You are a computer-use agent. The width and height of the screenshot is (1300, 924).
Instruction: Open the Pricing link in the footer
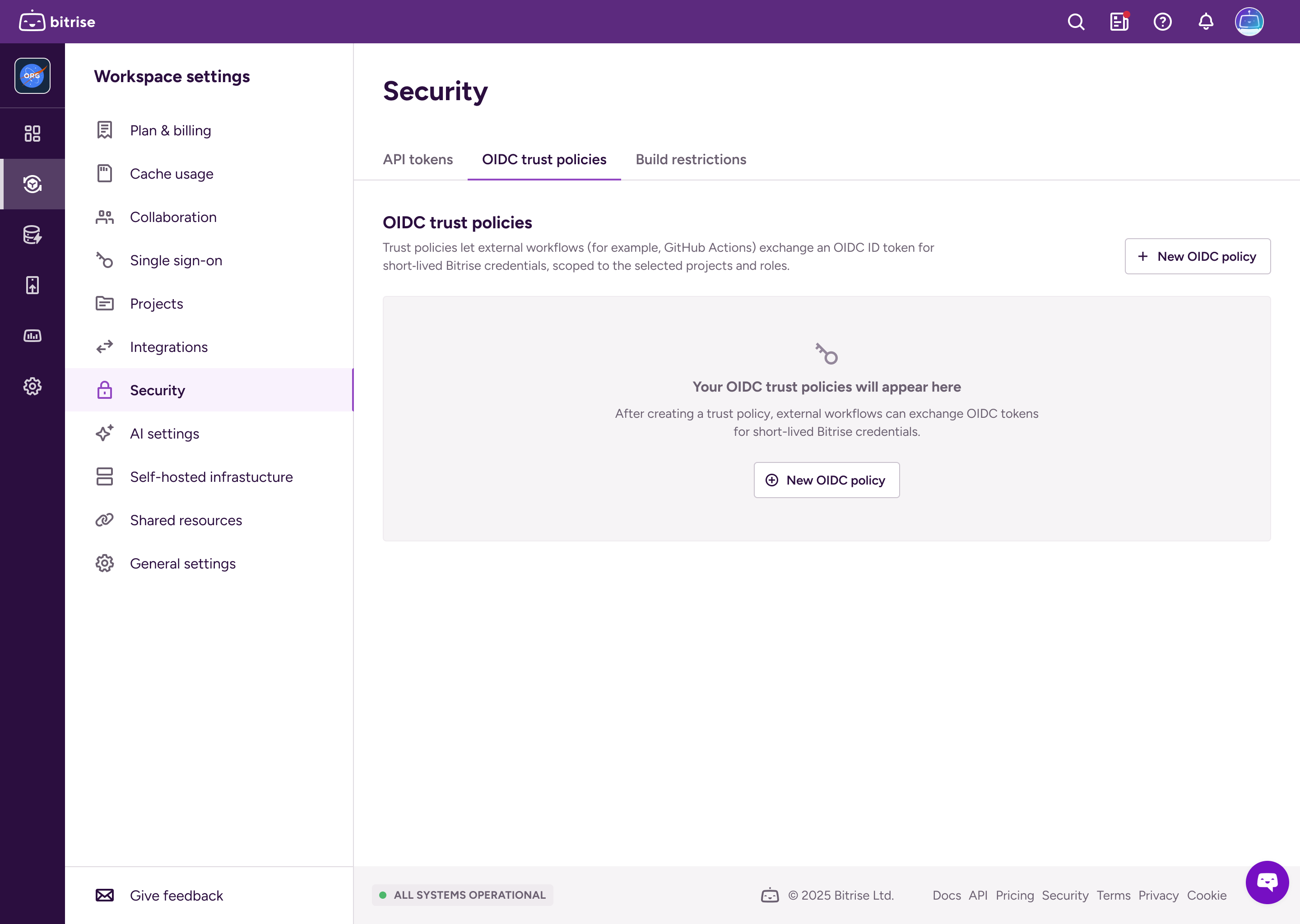[1015, 895]
